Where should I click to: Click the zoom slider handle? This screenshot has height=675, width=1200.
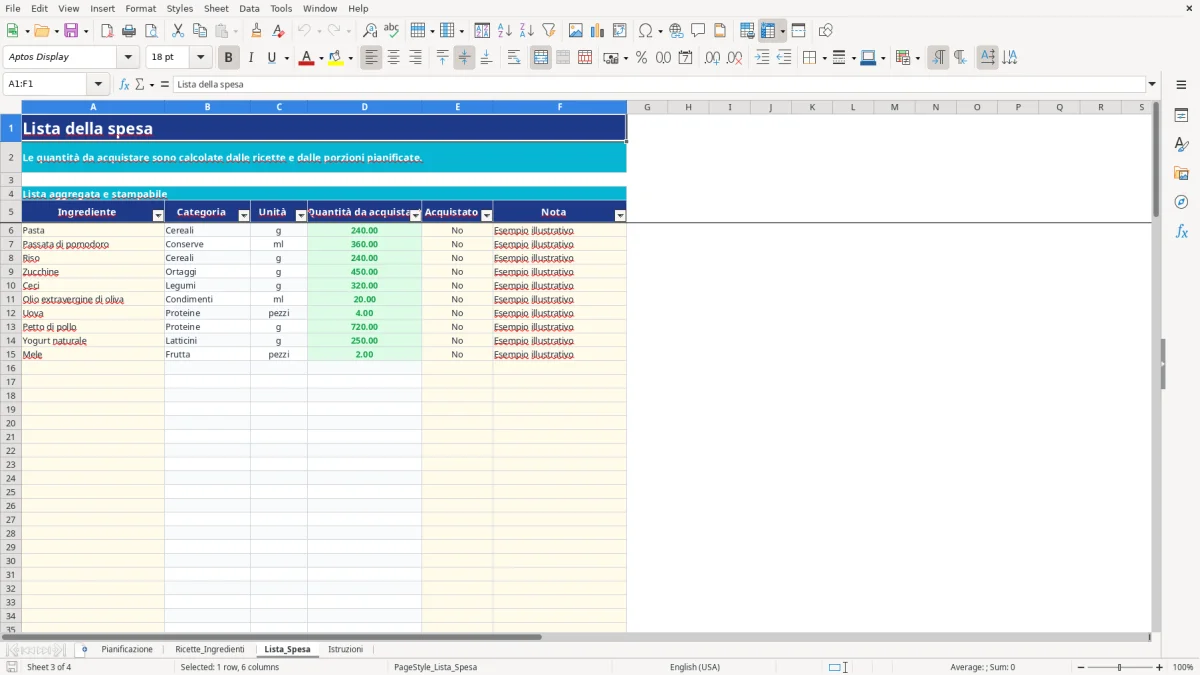[1119, 667]
